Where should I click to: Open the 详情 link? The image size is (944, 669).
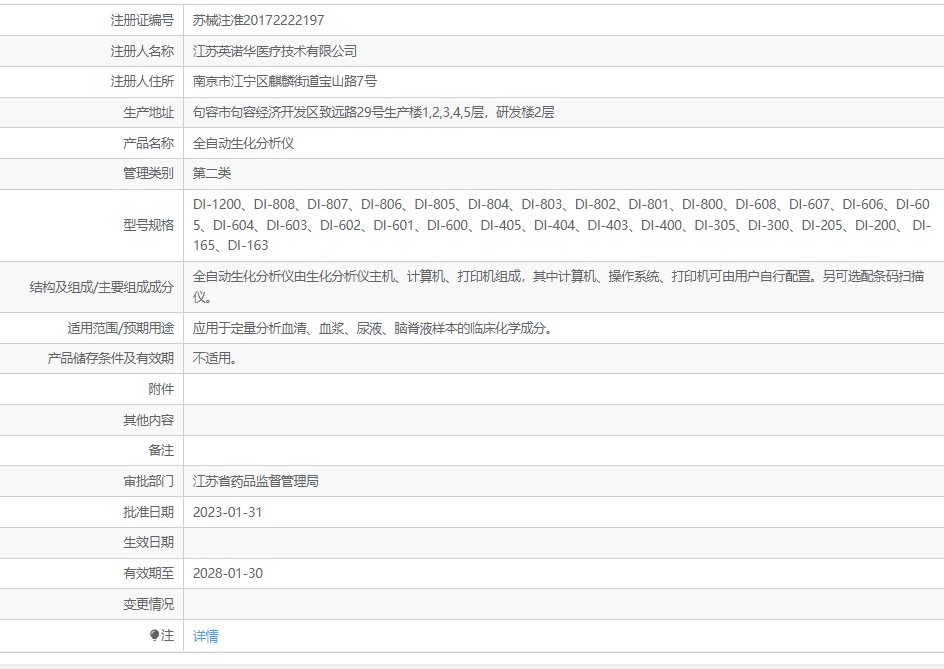click(205, 636)
